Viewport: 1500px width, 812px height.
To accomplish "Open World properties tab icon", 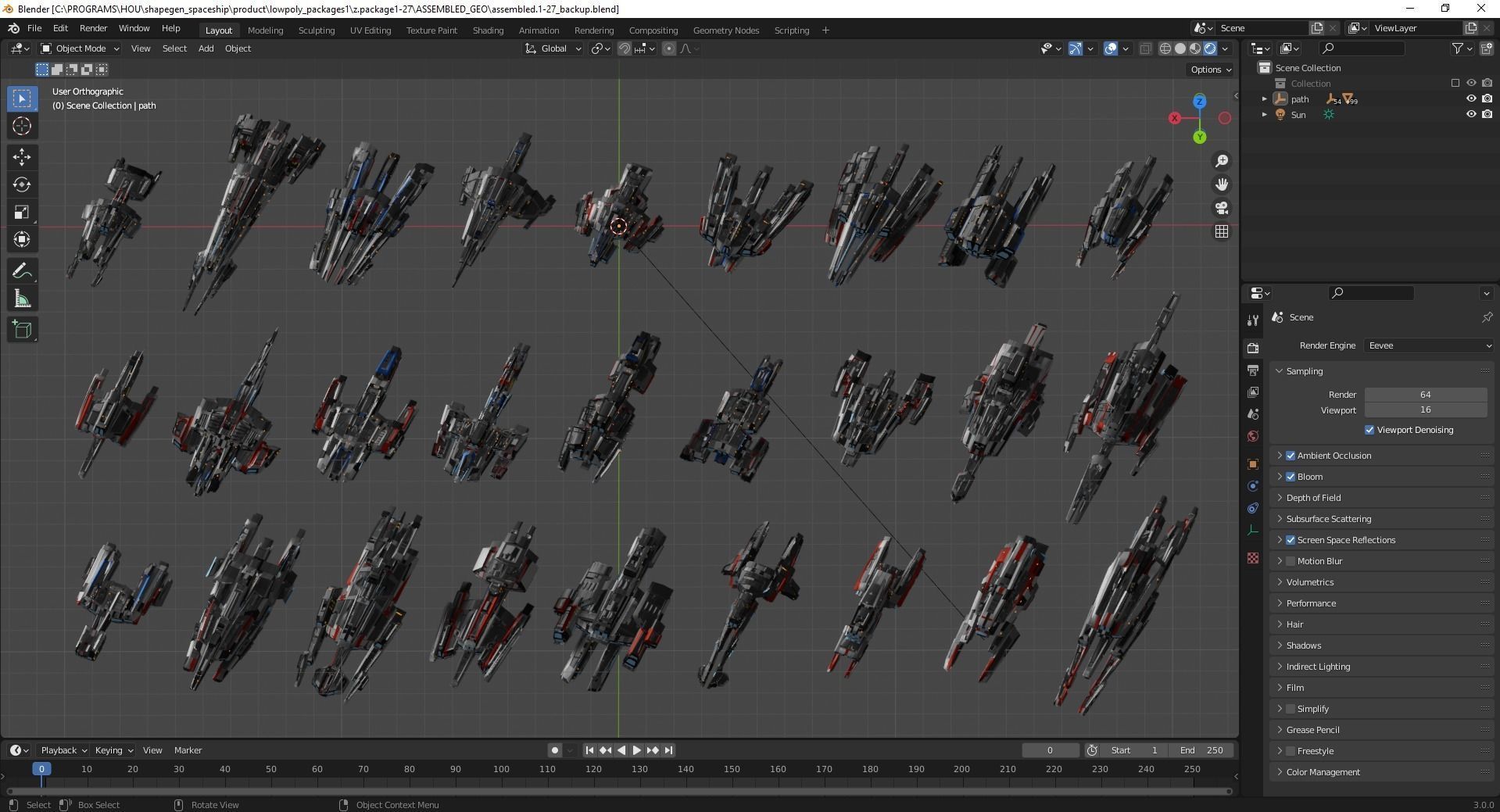I will point(1253,436).
